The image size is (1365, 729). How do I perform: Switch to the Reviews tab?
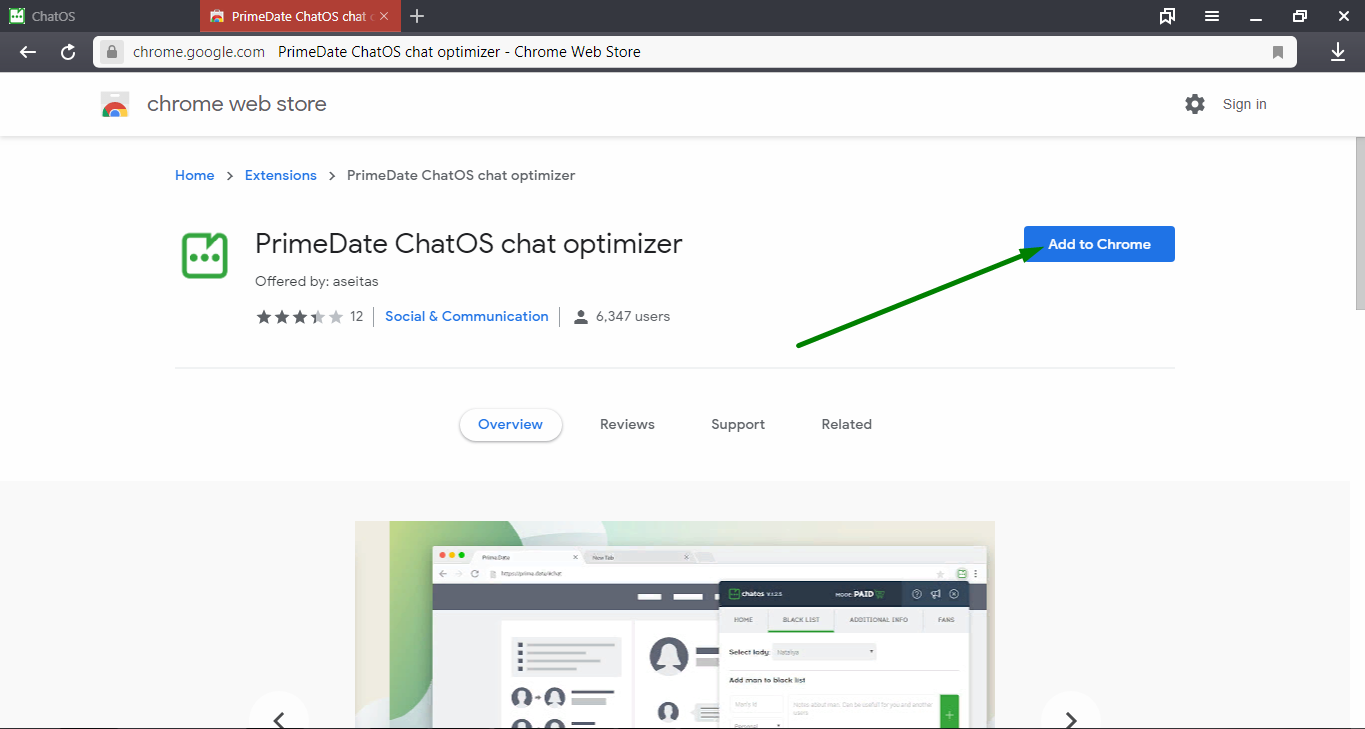(627, 424)
